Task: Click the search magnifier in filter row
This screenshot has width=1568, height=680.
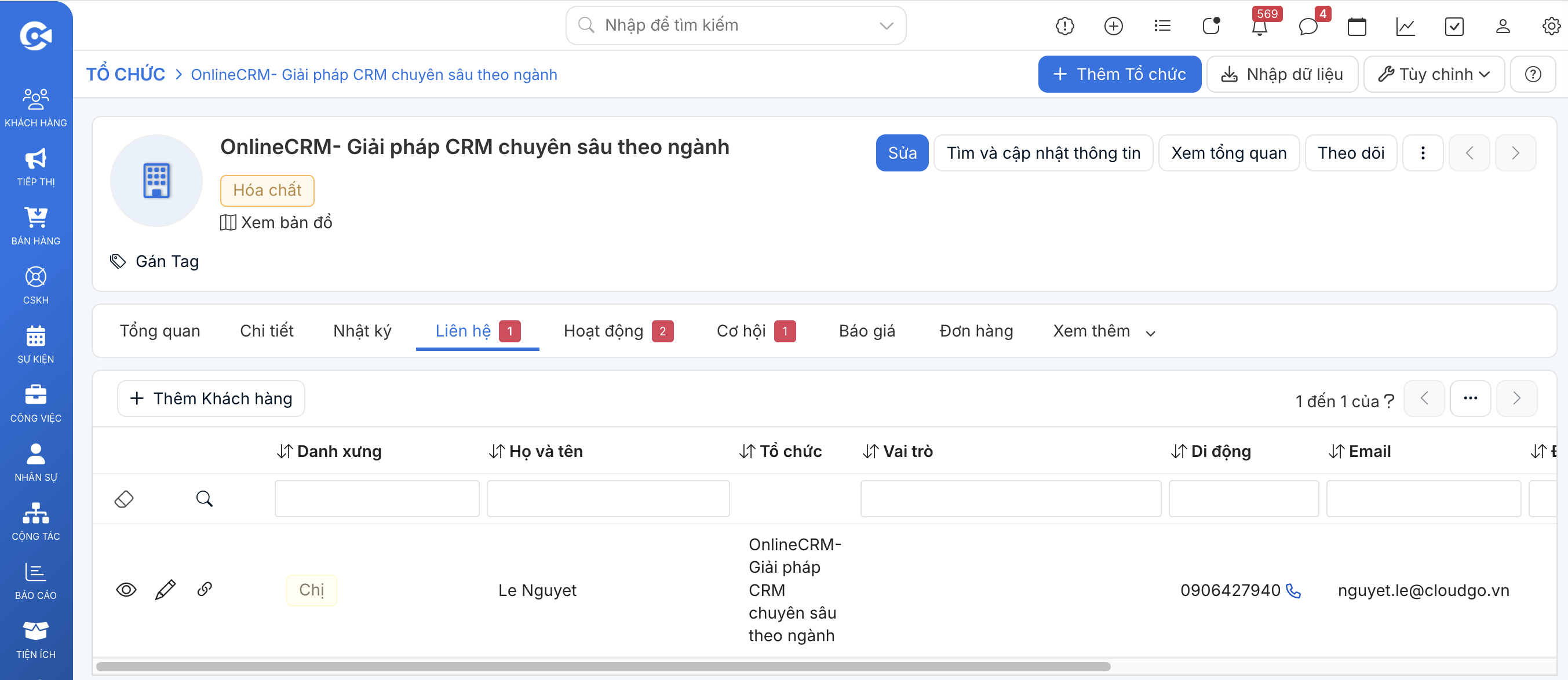Action: click(x=205, y=499)
